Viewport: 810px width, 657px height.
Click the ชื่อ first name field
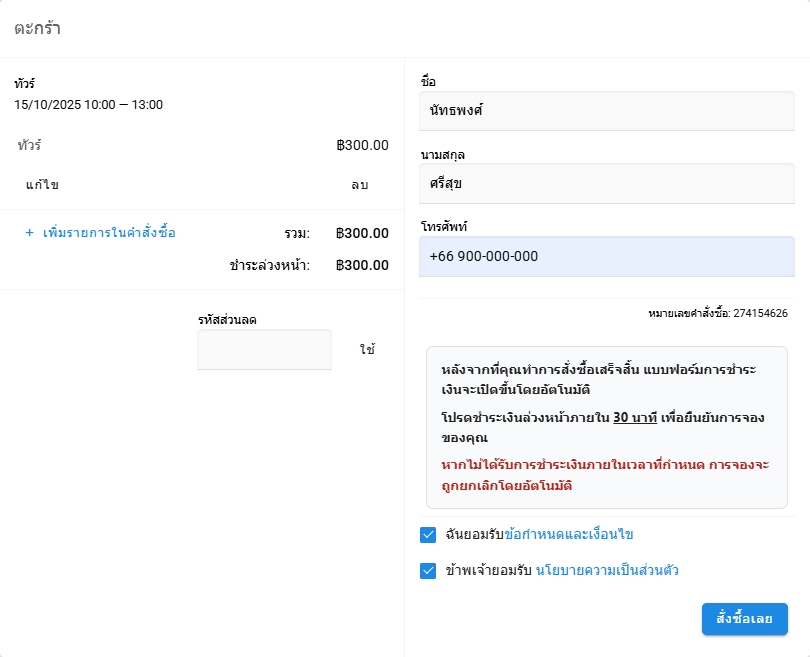click(x=606, y=111)
